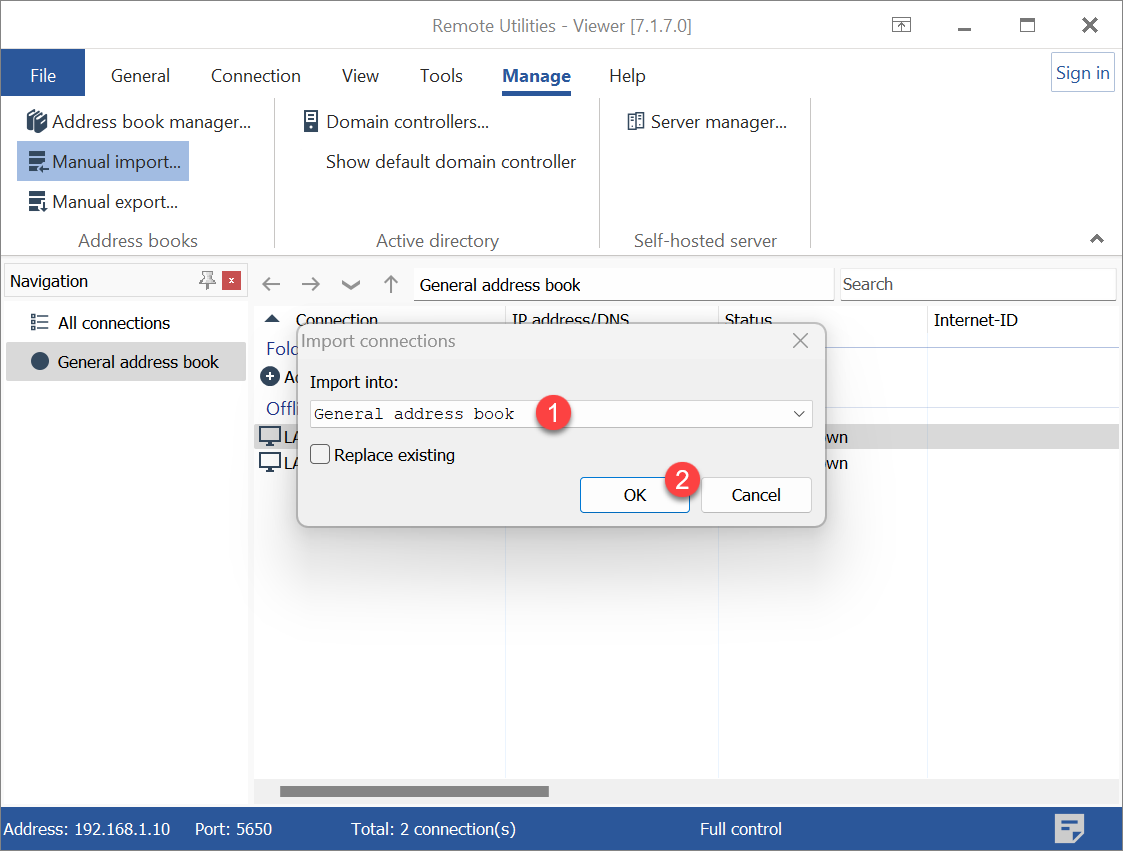
Task: Select All connections in Navigation
Action: pos(114,323)
